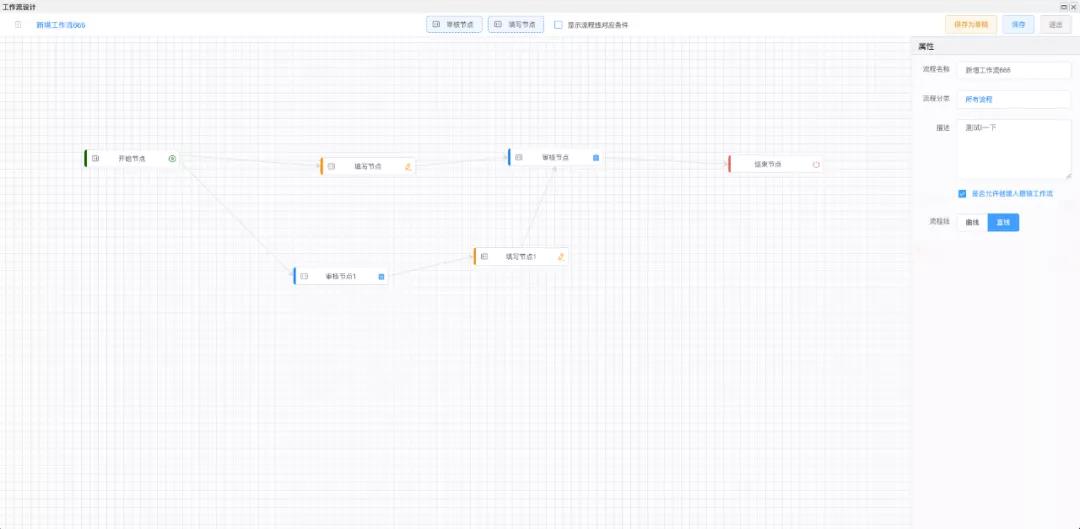The image size is (1080, 529).
Task: Close the 工作流设计 window
Action: coord(1073,6)
